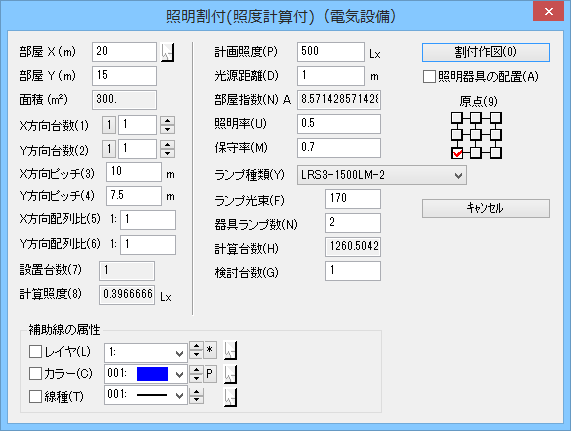The height and width of the screenshot is (431, 571).
Task: Click the pick icon beside the カラー row
Action: pyautogui.click(x=230, y=374)
